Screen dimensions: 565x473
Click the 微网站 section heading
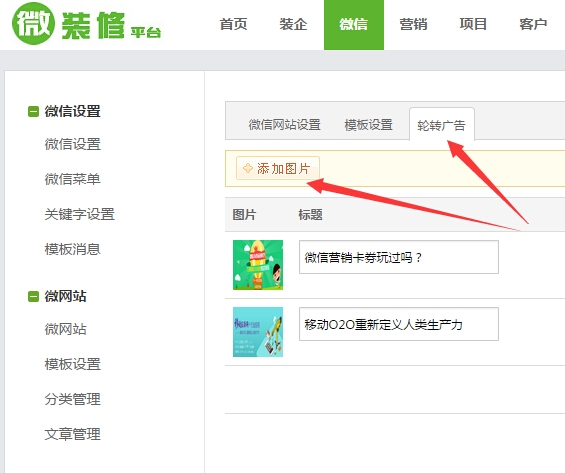pos(66,296)
